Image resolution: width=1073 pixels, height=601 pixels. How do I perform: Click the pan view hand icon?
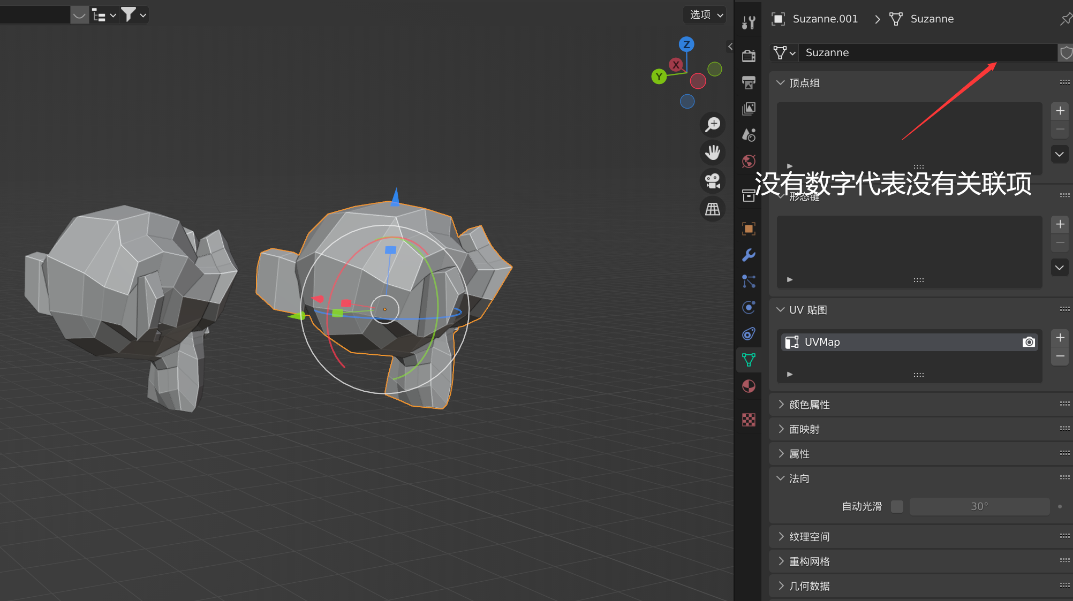pyautogui.click(x=712, y=152)
